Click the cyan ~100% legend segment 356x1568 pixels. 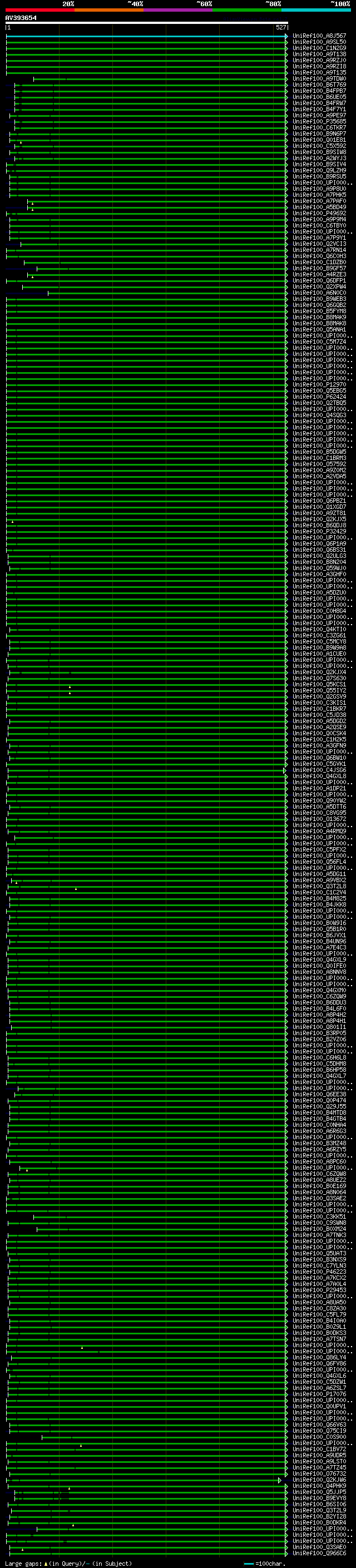317,10
